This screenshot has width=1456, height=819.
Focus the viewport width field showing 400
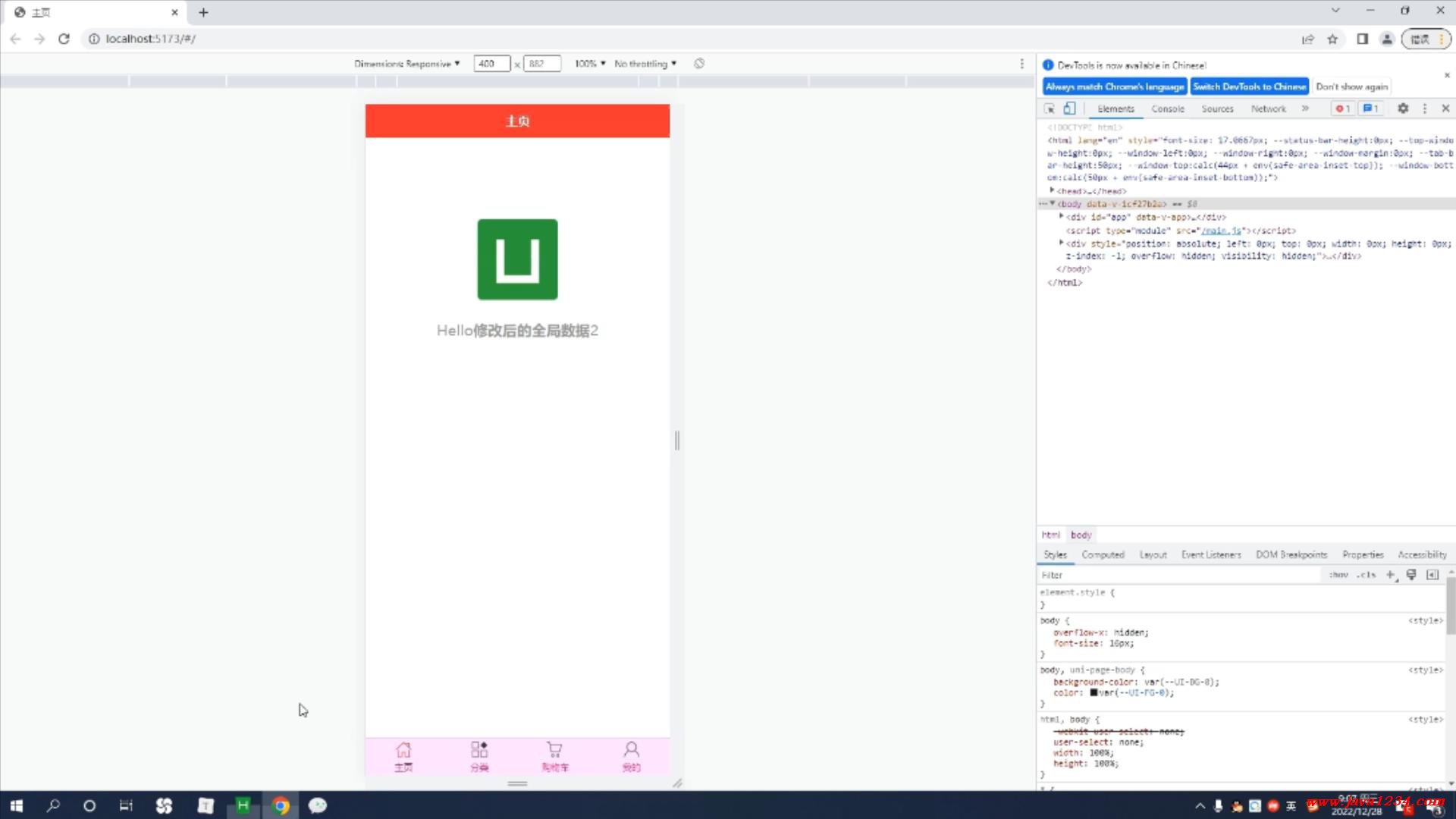(x=491, y=64)
